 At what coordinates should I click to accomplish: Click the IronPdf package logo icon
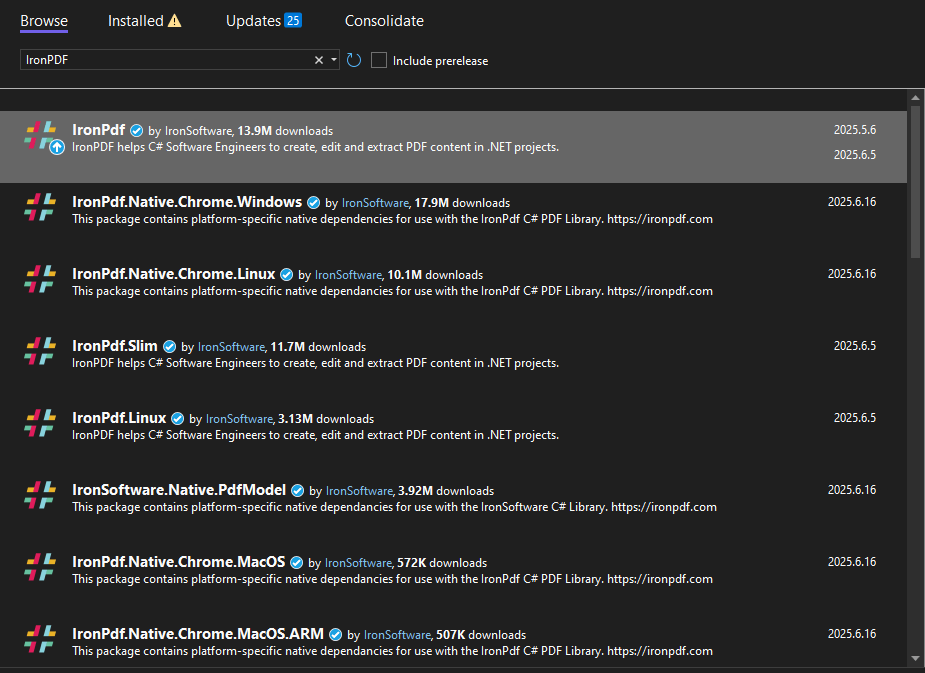point(40,135)
